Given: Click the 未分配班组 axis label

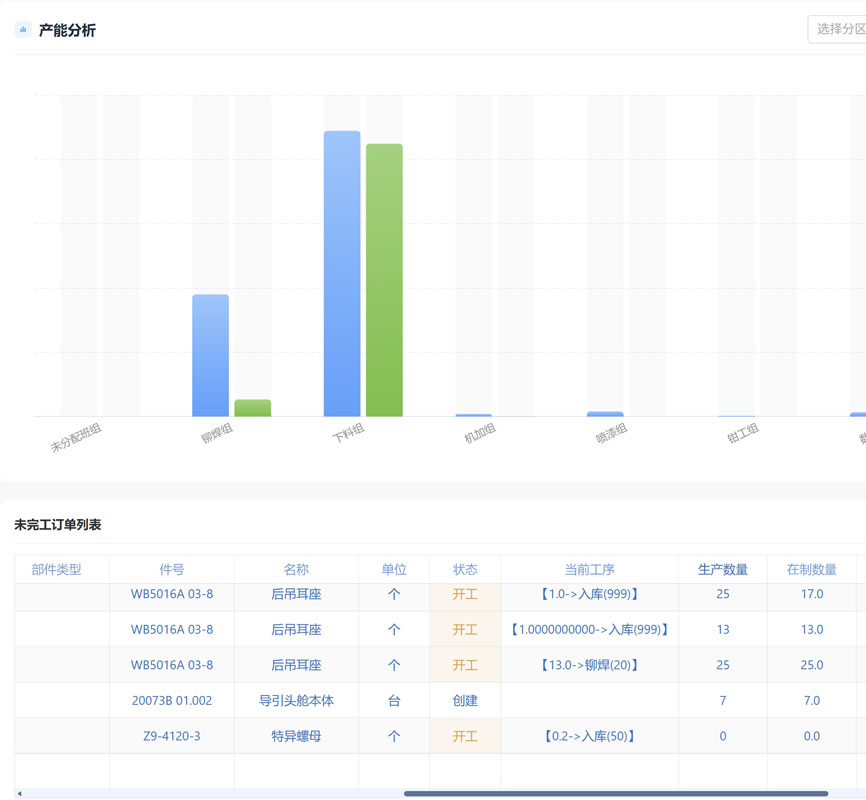Looking at the screenshot, I should [76, 437].
